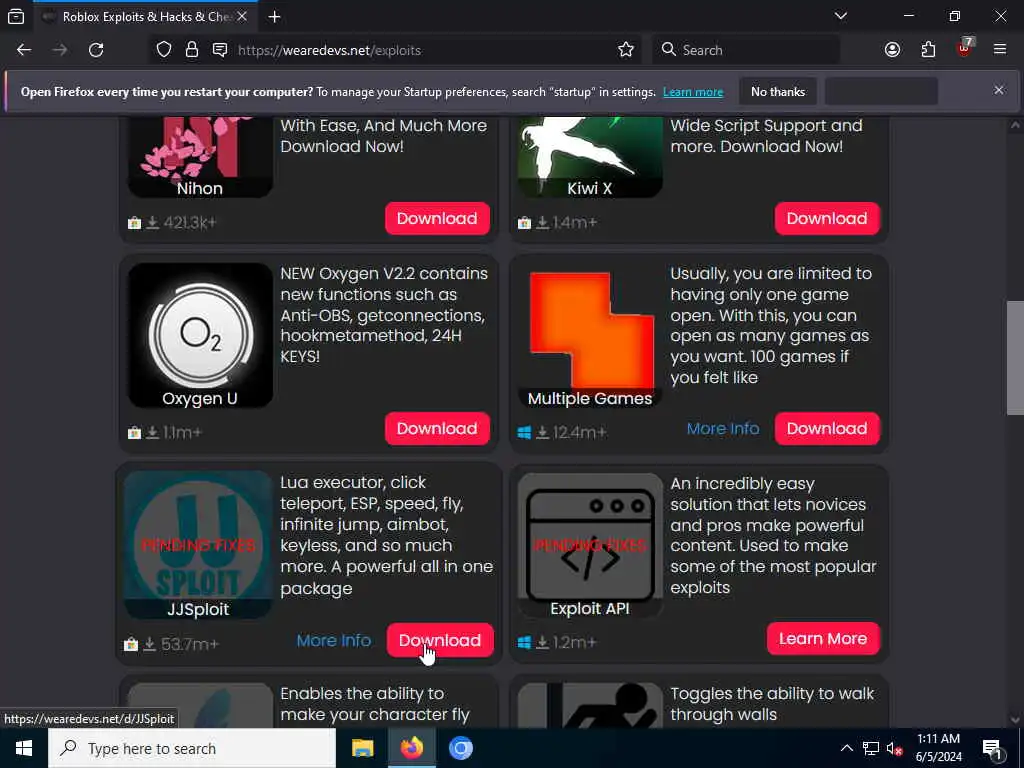The image size is (1024, 768).
Task: Reload the current page
Action: [96, 50]
